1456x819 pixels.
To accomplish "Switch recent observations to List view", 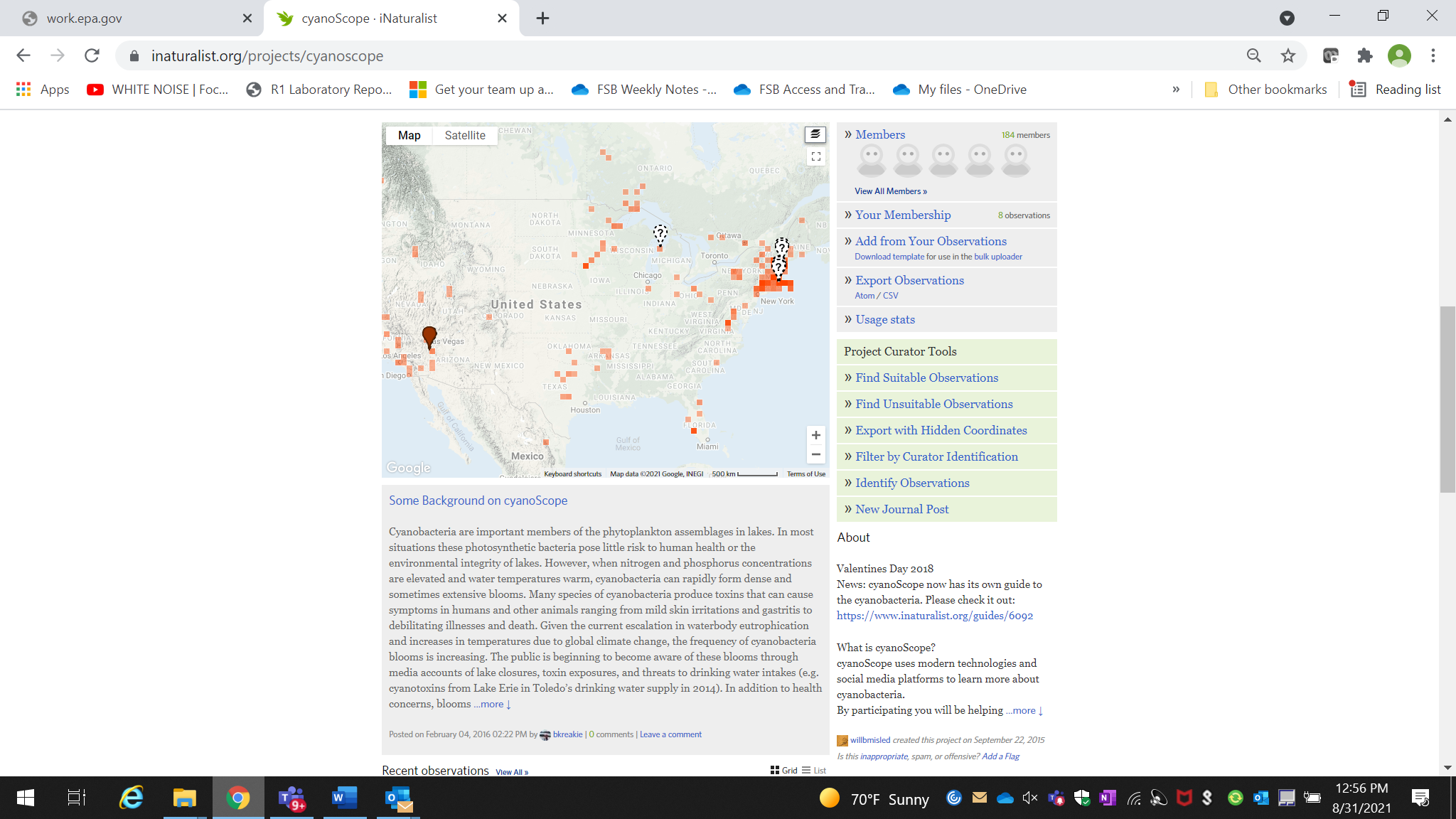I will 814,771.
